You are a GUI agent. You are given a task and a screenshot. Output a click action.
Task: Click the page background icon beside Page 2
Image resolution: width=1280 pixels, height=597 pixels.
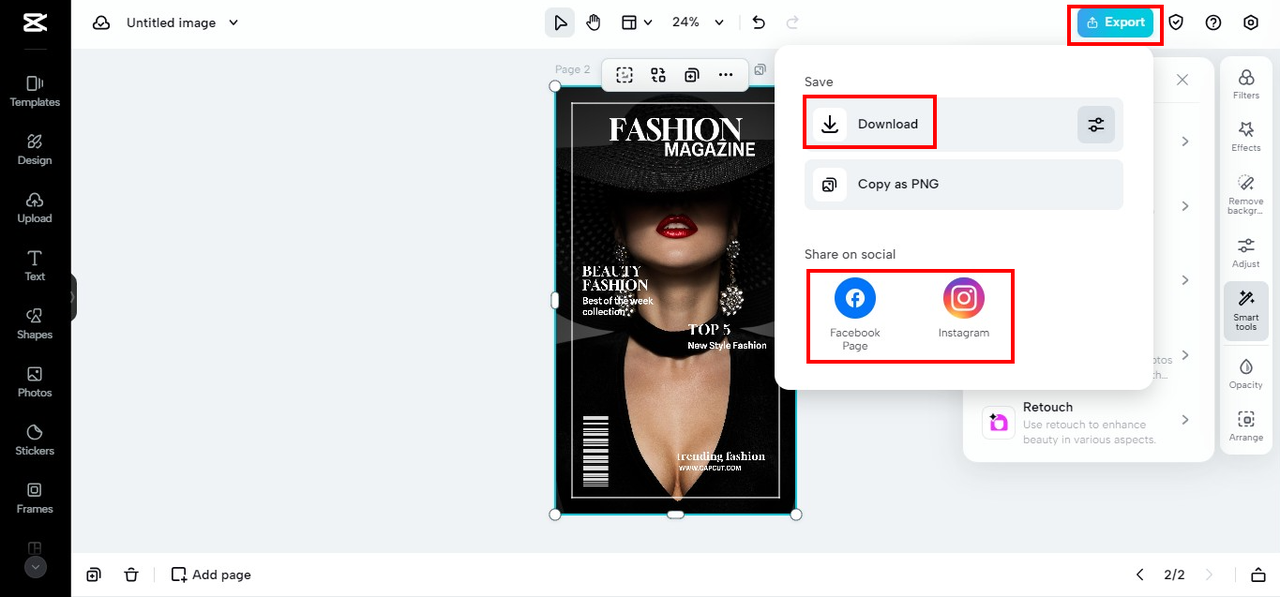[760, 70]
